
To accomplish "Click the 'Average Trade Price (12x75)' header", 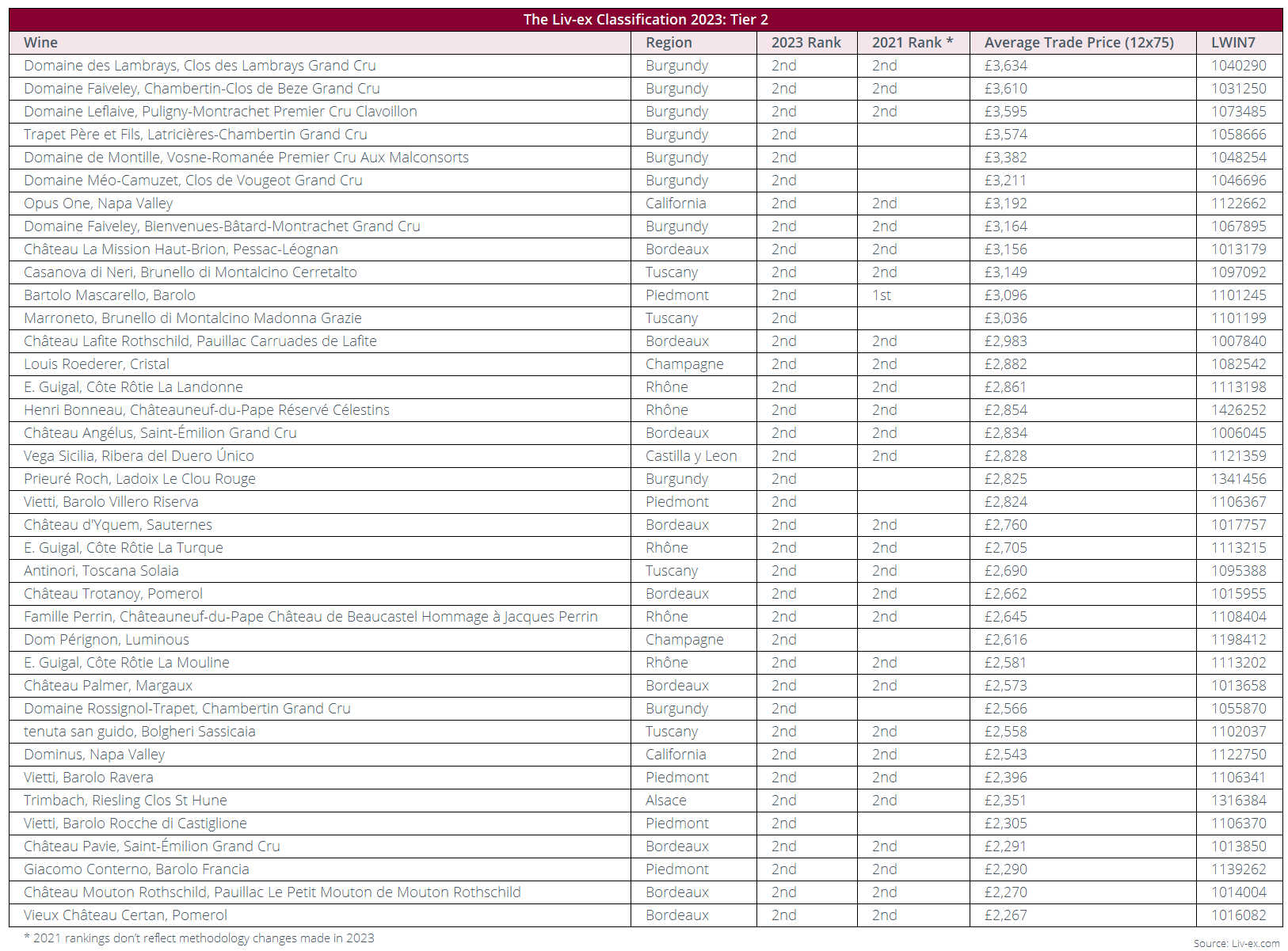I will coord(1079,43).
